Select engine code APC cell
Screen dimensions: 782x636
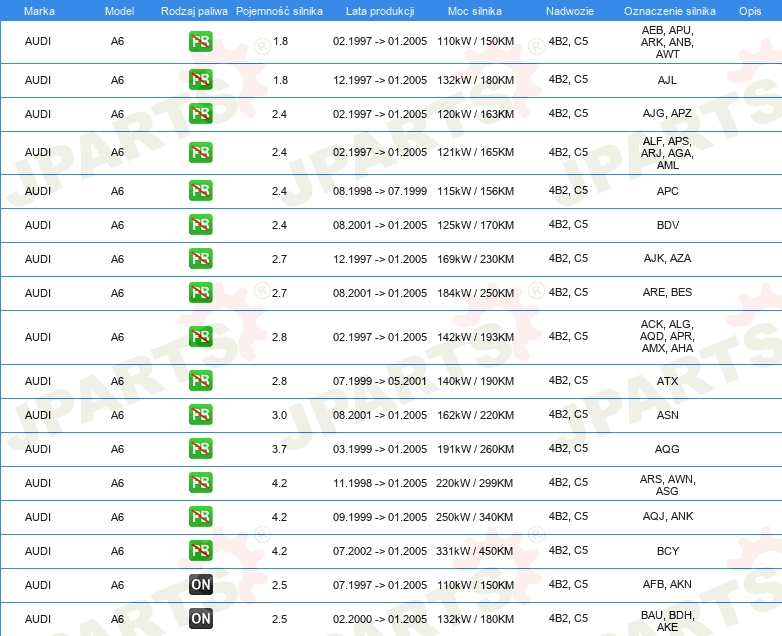pos(667,191)
